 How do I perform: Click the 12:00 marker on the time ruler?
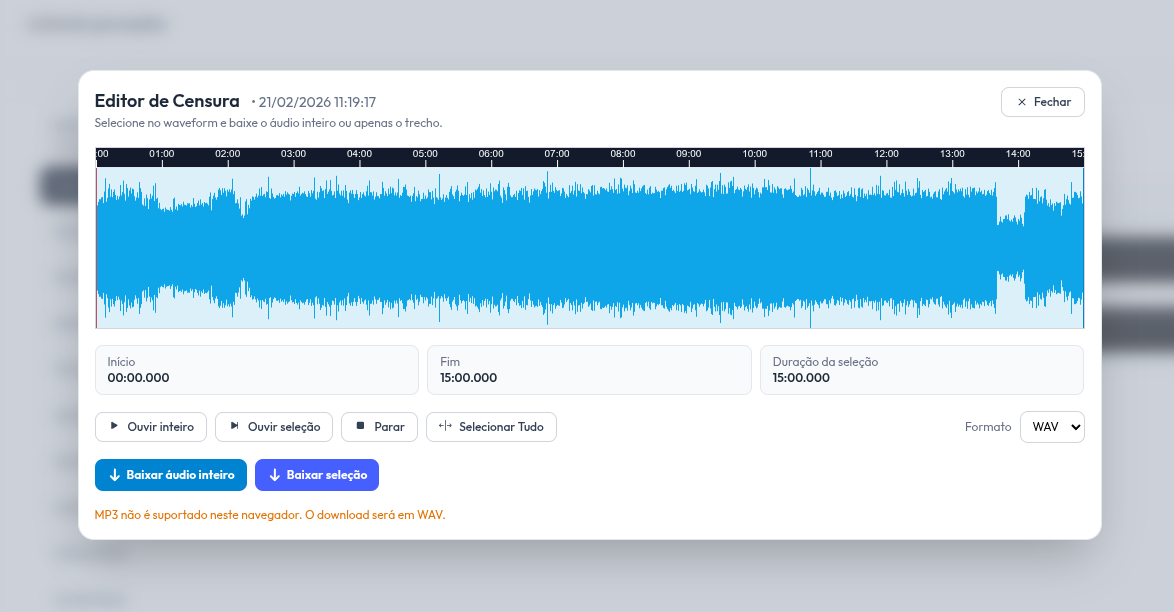point(886,154)
